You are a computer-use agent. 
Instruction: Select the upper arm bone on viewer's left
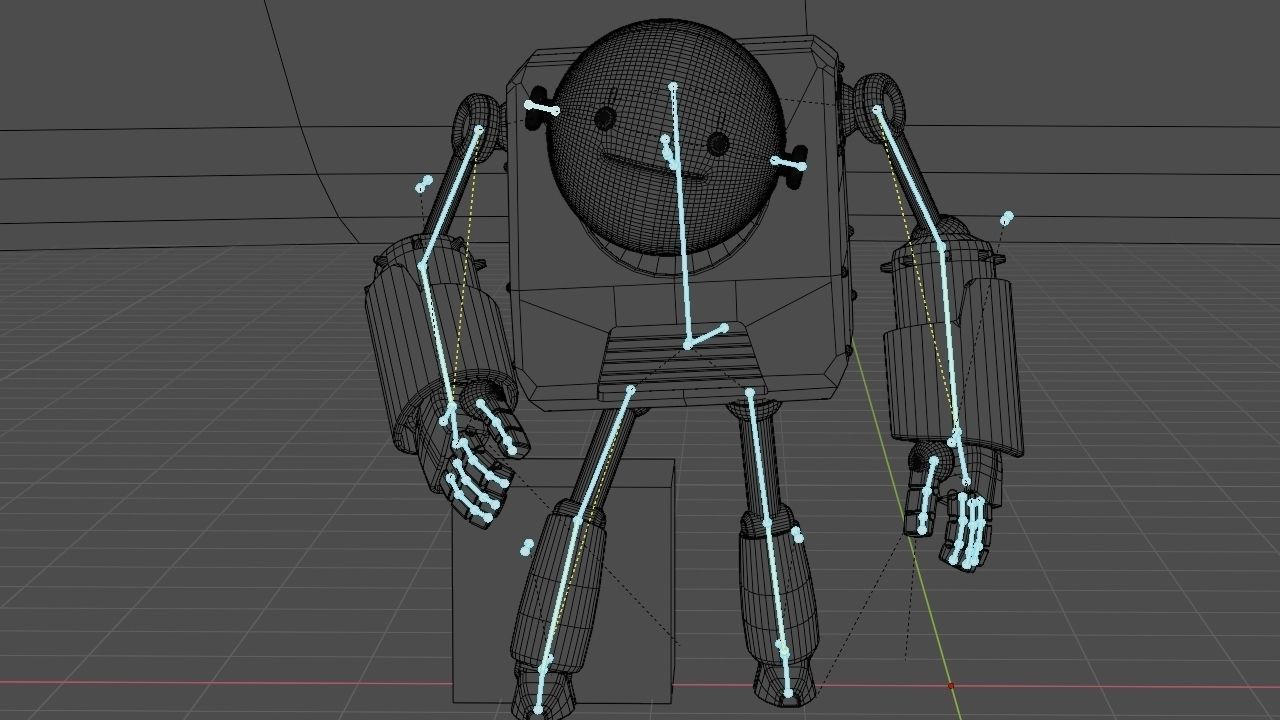pyautogui.click(x=450, y=197)
